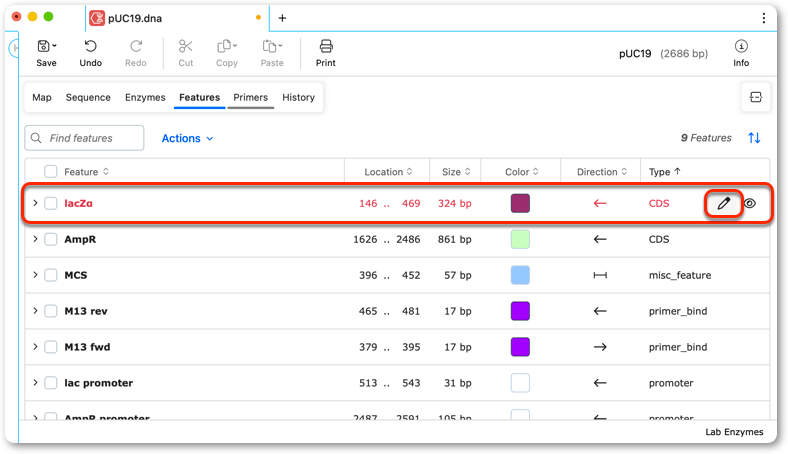788x454 pixels.
Task: Click the M13 rev purple color swatch
Action: tap(520, 311)
